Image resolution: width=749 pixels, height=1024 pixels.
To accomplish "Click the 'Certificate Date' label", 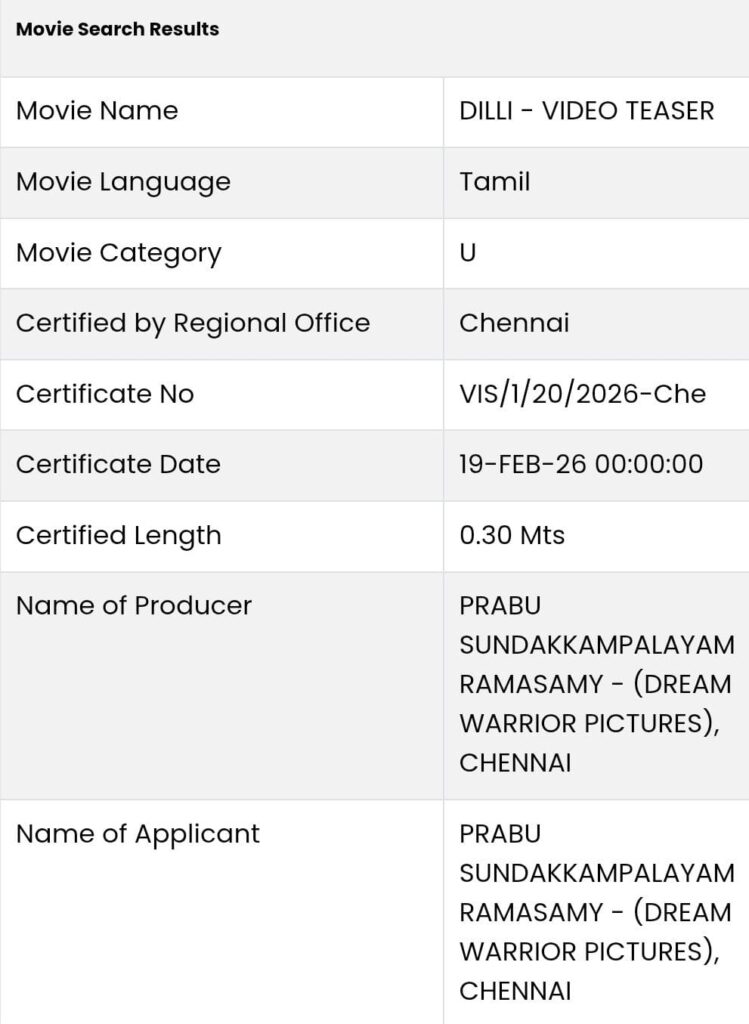I will point(118,464).
